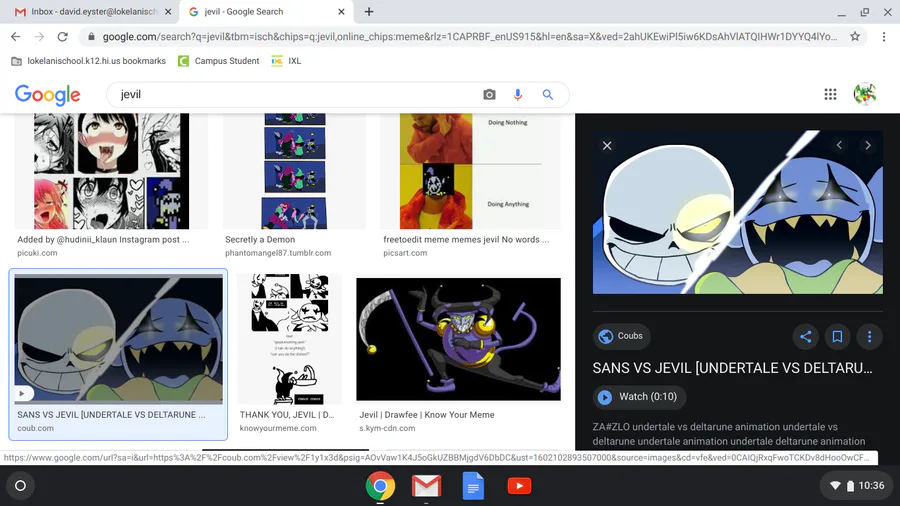Image resolution: width=900 pixels, height=506 pixels.
Task: Click the knowyourmeme.com source link
Action: pos(278,429)
